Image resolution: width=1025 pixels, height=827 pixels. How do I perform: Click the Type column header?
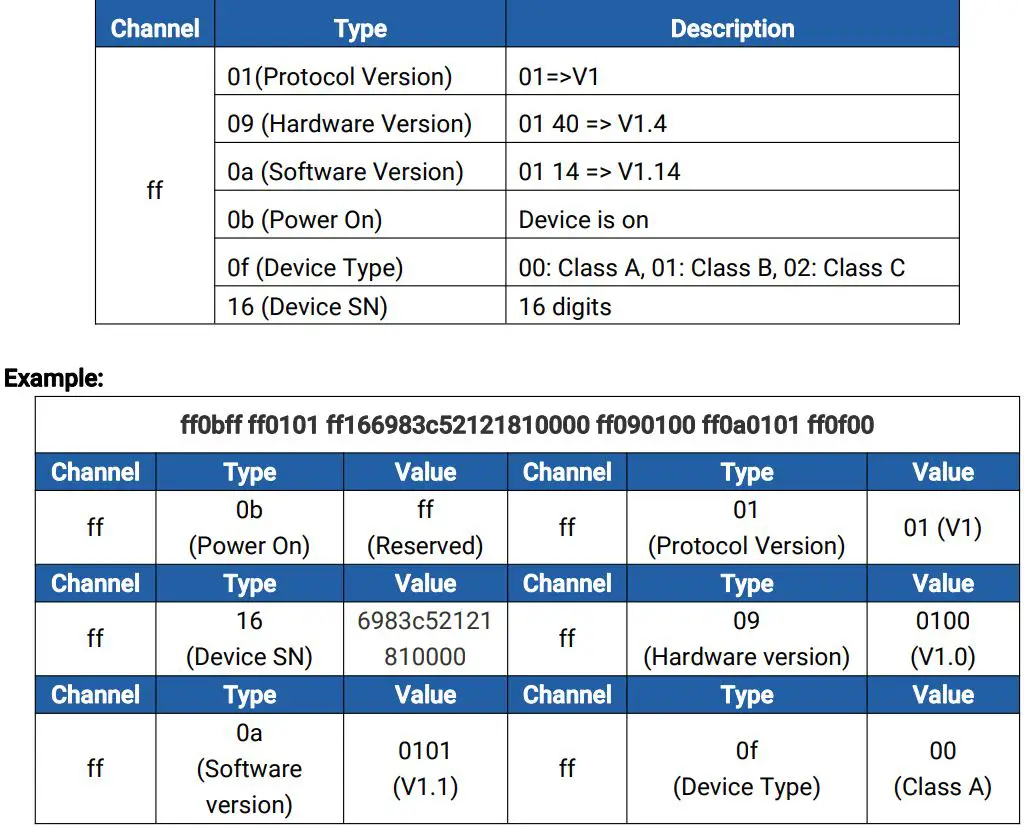click(359, 28)
